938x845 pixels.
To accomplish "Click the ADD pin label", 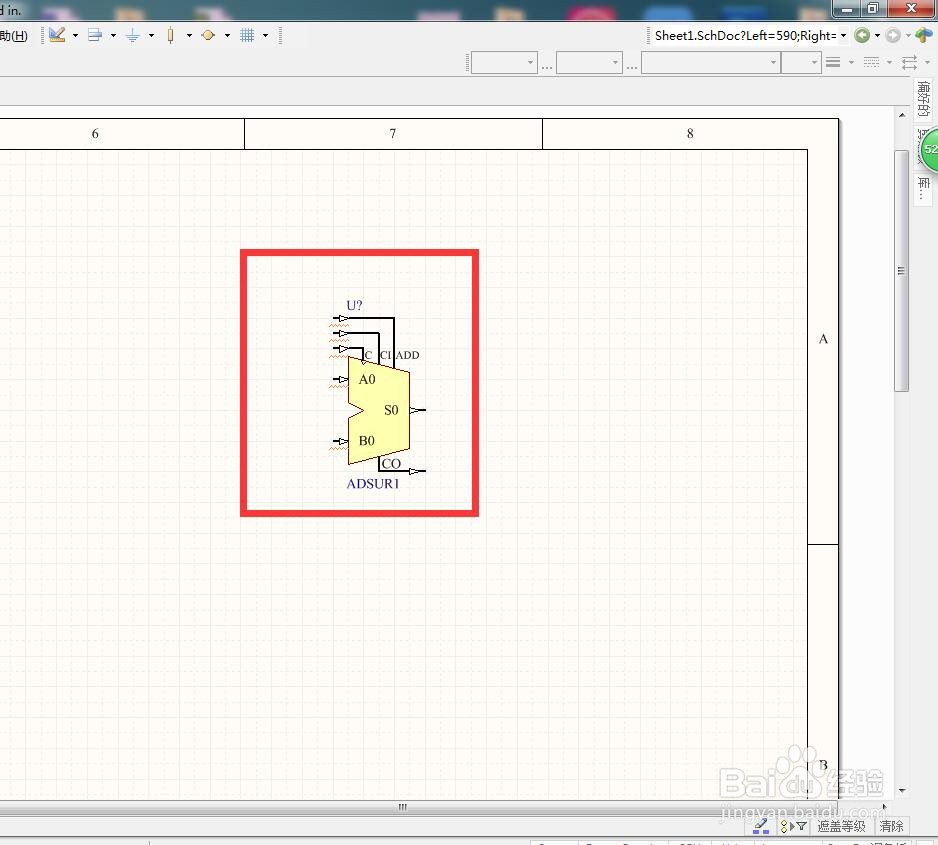I will point(407,355).
